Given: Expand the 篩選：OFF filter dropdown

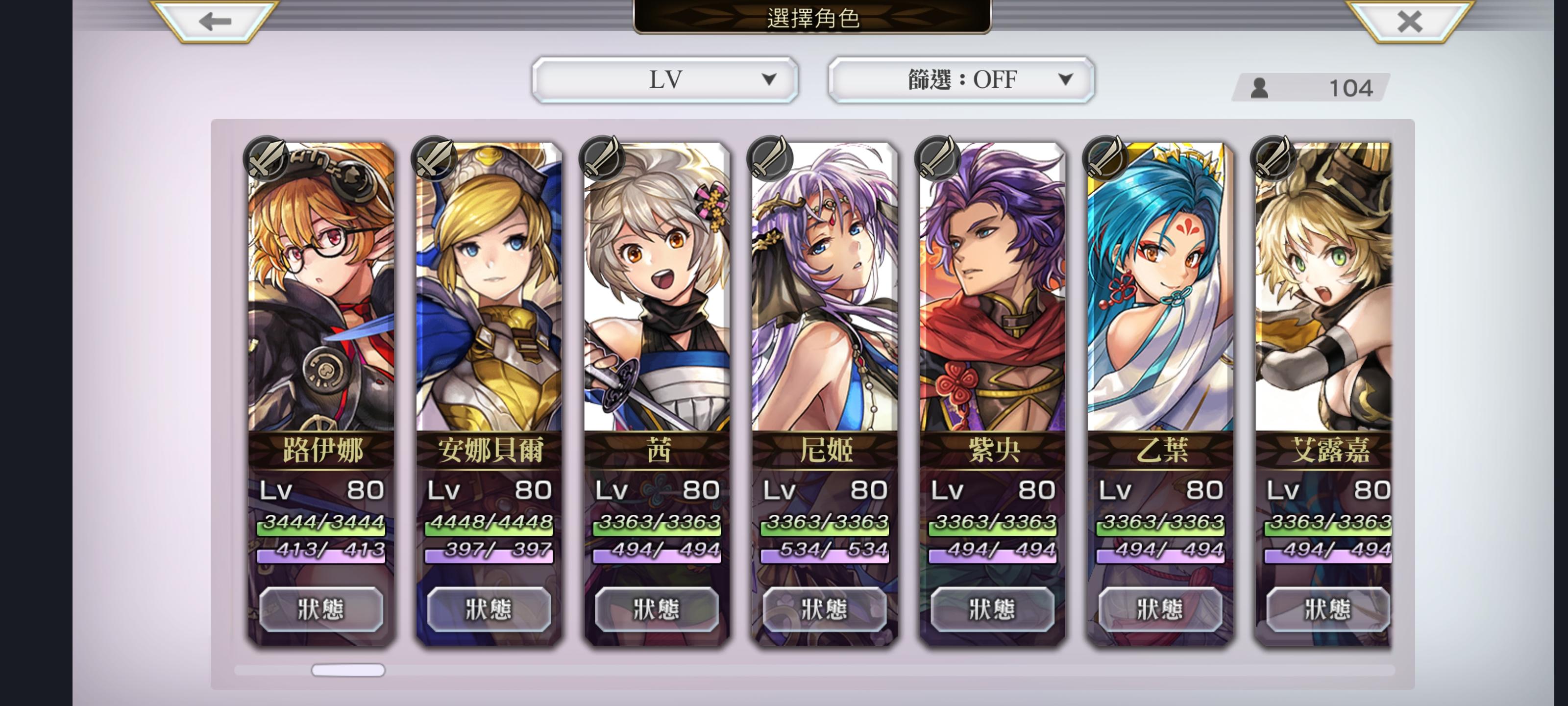Looking at the screenshot, I should coord(961,80).
